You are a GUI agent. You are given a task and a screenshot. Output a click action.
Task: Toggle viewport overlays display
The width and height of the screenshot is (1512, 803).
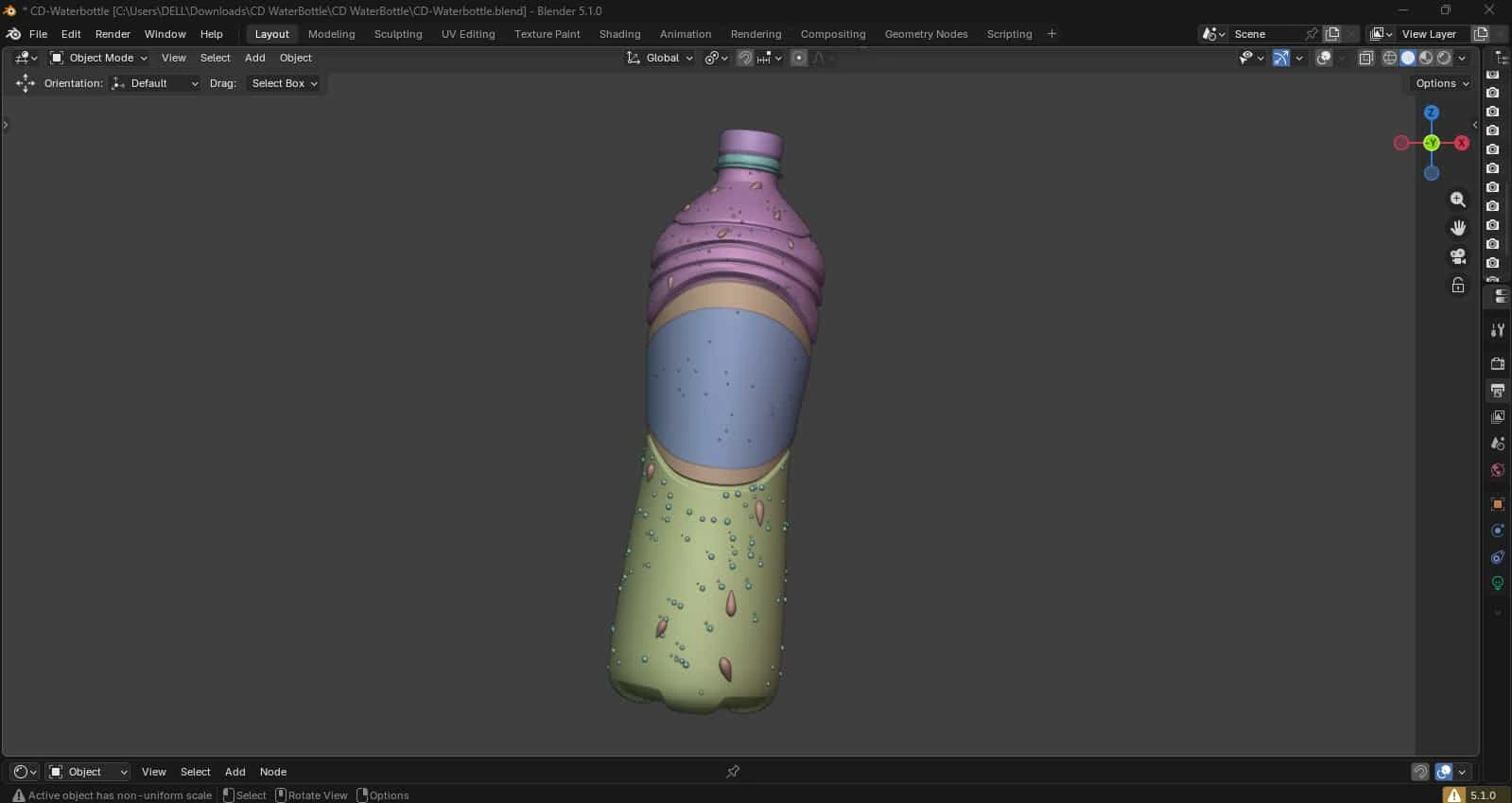pyautogui.click(x=1324, y=58)
